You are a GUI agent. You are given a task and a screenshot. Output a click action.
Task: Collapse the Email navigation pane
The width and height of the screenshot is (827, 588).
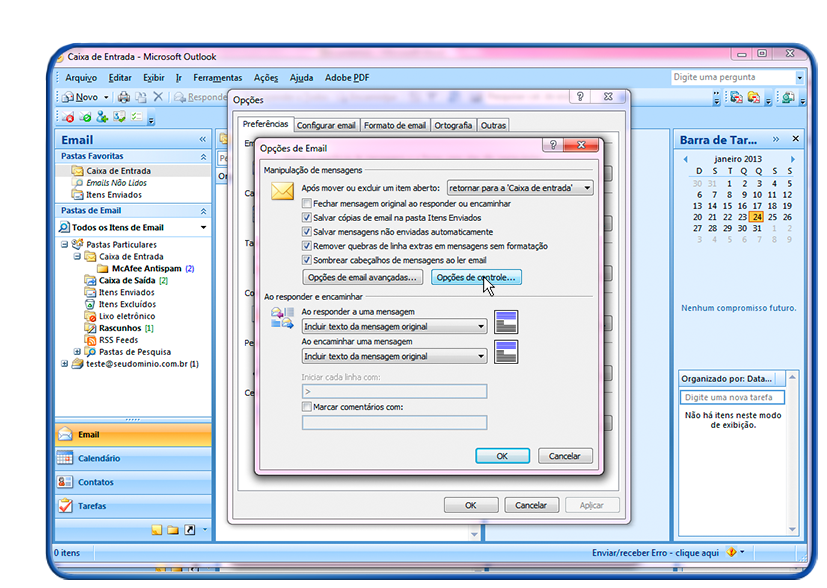(203, 139)
